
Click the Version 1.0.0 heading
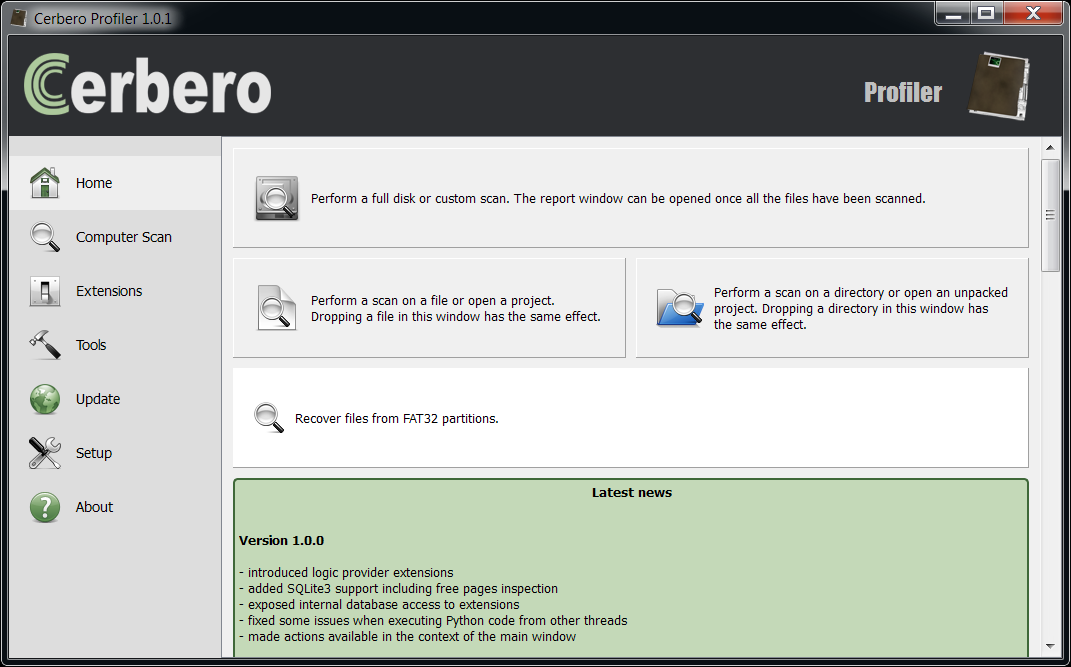coord(281,541)
